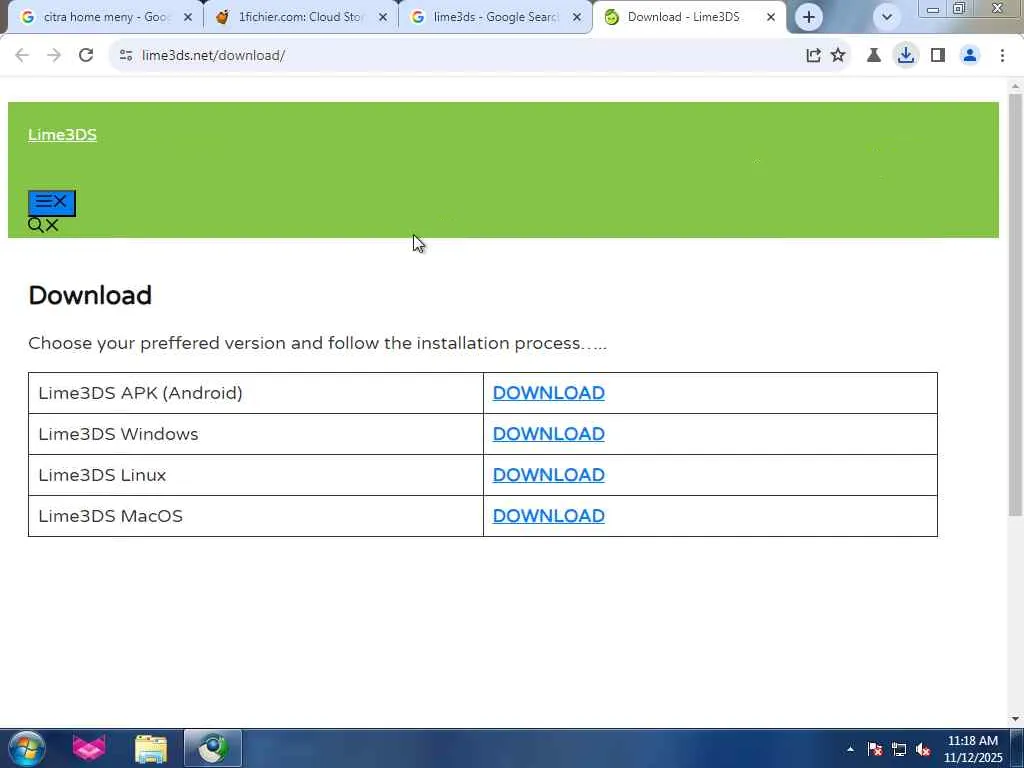Open a new browser tab
The height and width of the screenshot is (768, 1024).
point(808,18)
